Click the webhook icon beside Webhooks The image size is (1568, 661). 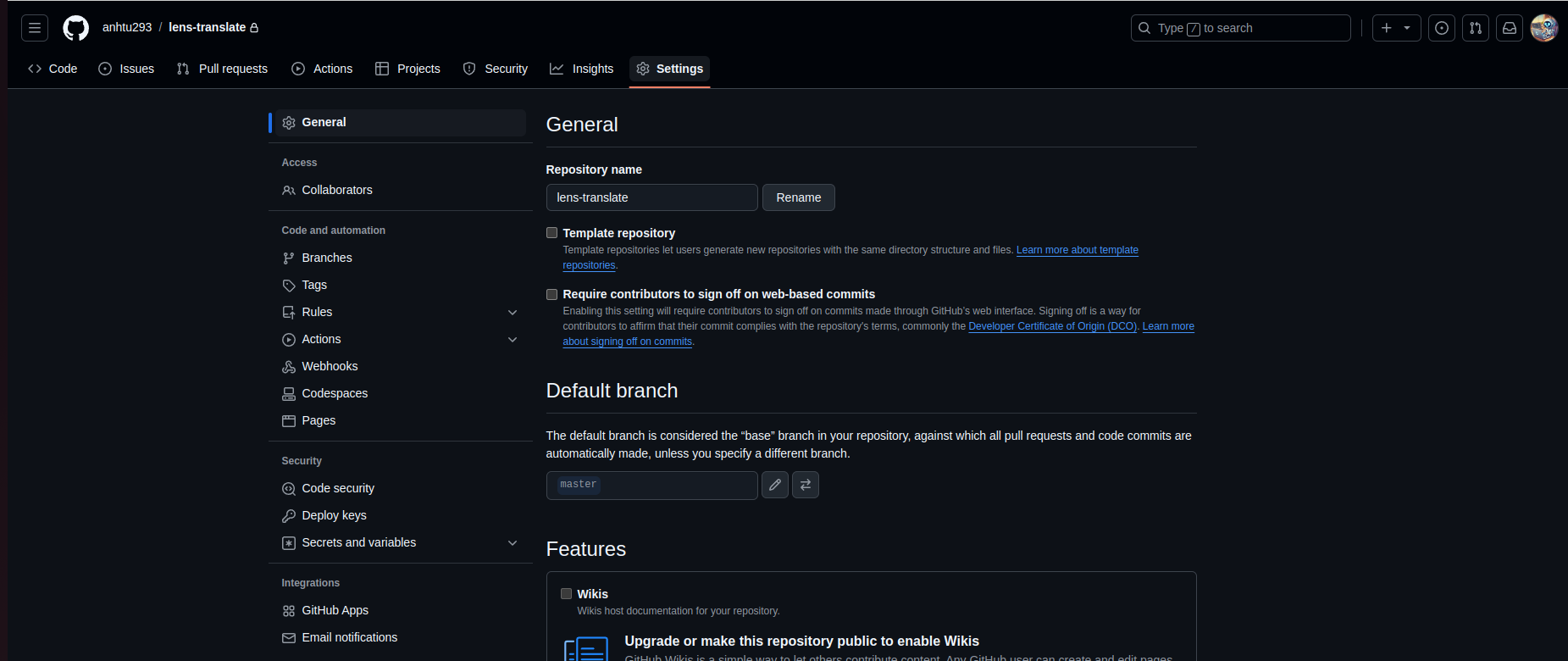click(x=289, y=367)
